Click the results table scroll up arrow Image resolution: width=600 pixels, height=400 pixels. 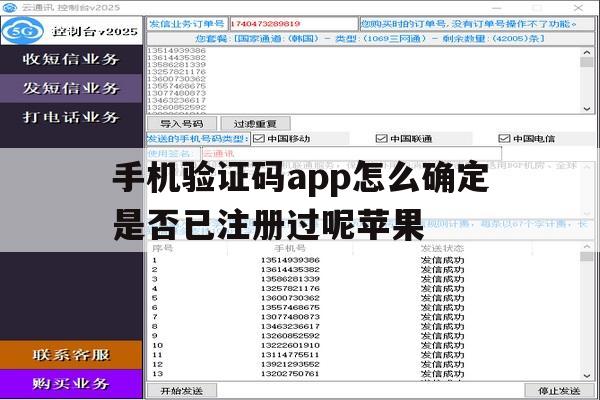click(x=587, y=247)
